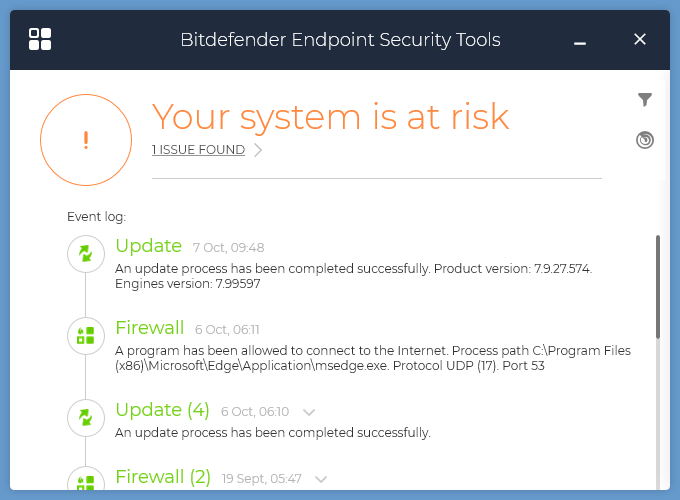The image size is (680, 500).
Task: Open the 1 ISSUE FOUND link
Action: pyautogui.click(x=198, y=150)
